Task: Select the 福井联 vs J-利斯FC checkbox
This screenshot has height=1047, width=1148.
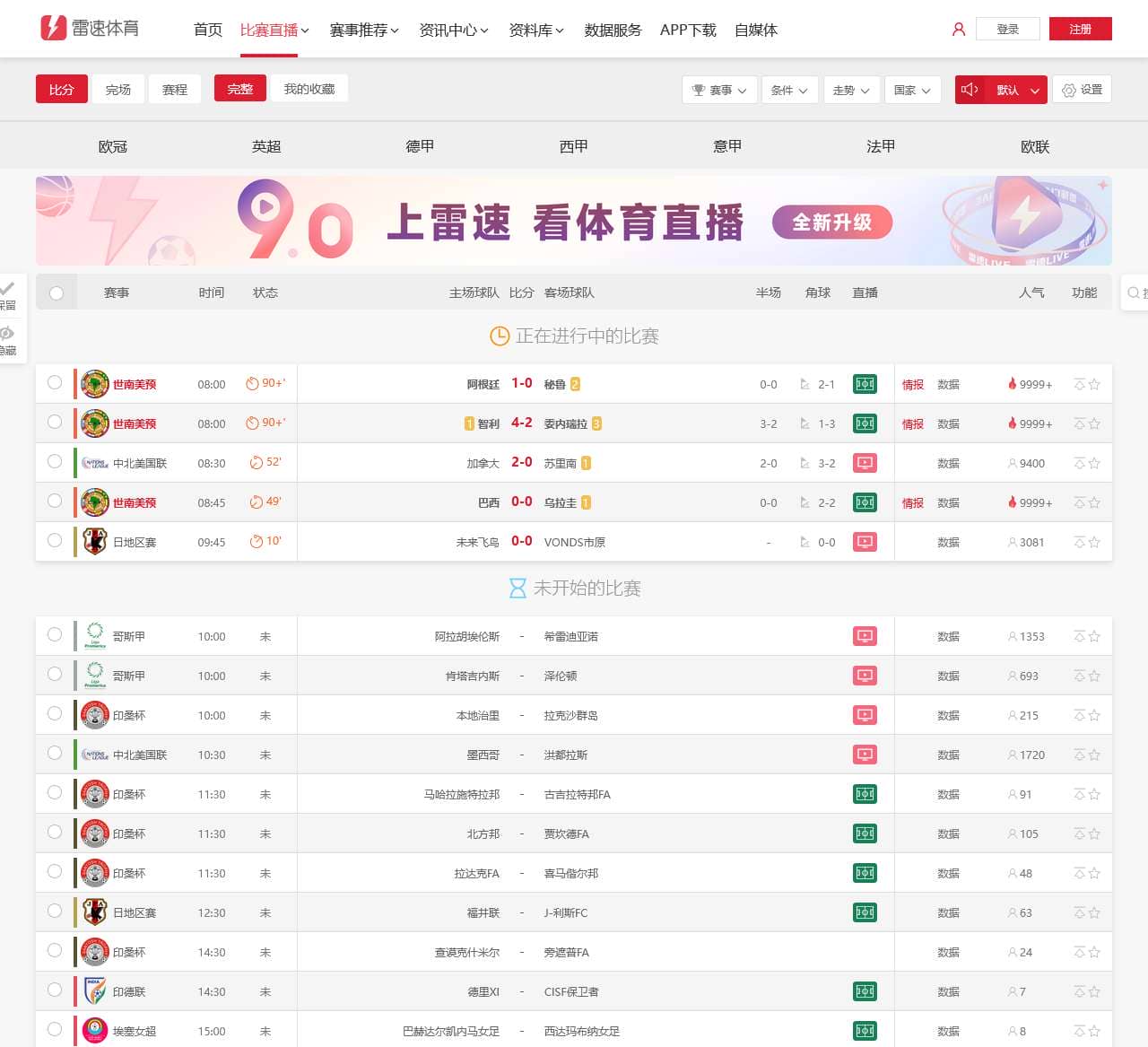Action: pos(55,911)
